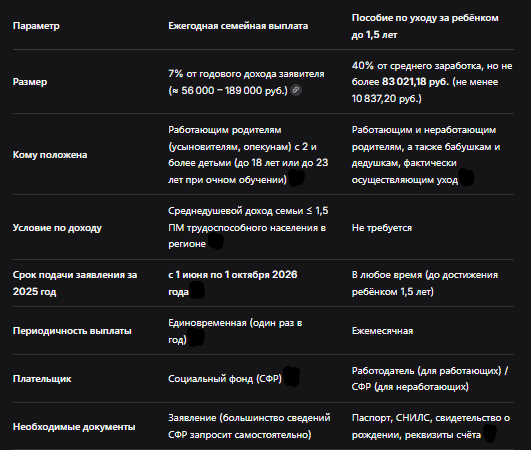
Task: Click the 'Кому положена' row label
Action: tap(50, 155)
